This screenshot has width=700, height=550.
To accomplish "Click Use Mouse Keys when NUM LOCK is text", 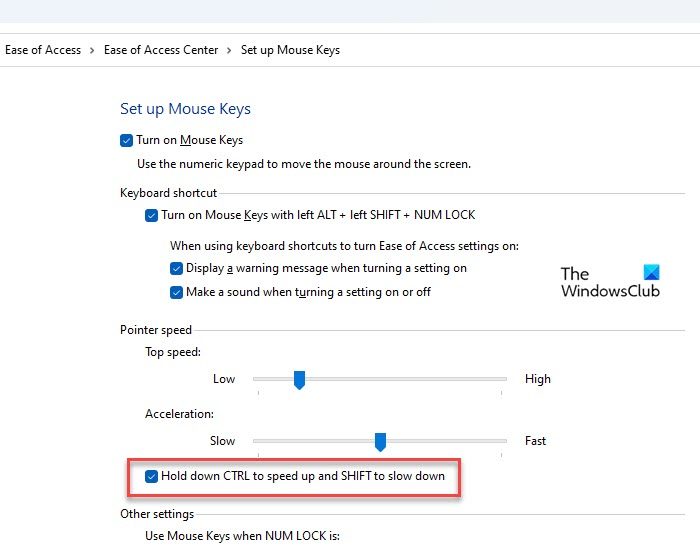I will 242,536.
